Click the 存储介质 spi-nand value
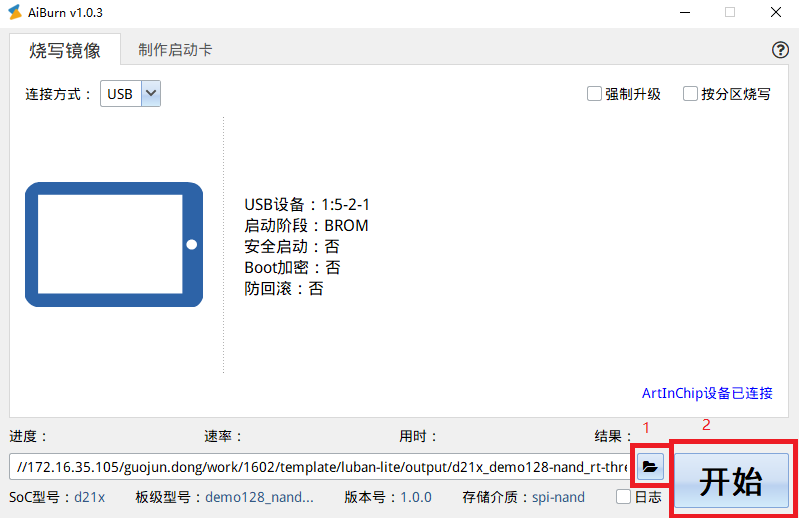Image resolution: width=799 pixels, height=518 pixels. pos(558,497)
